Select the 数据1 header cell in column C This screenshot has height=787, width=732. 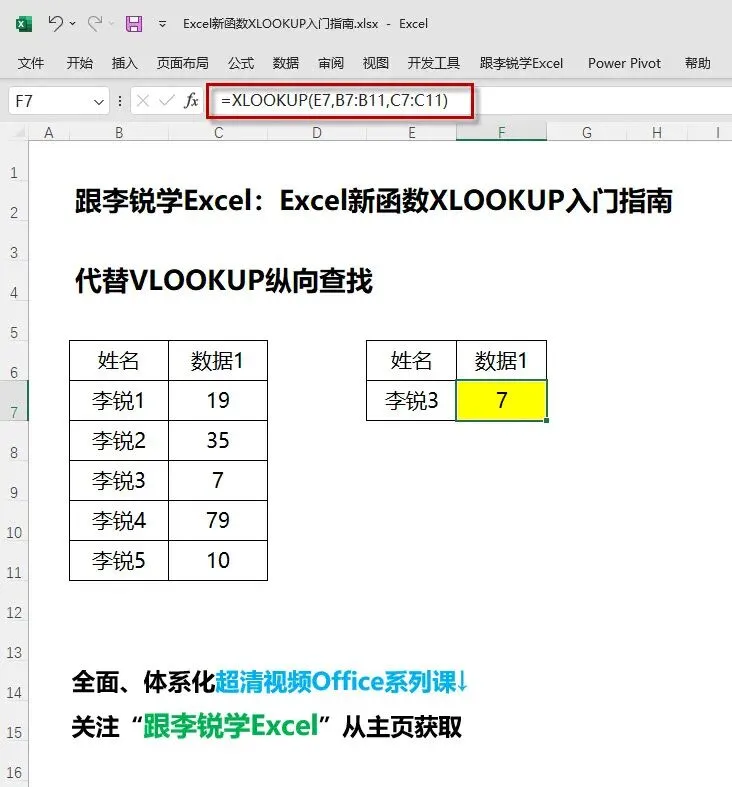click(x=218, y=360)
